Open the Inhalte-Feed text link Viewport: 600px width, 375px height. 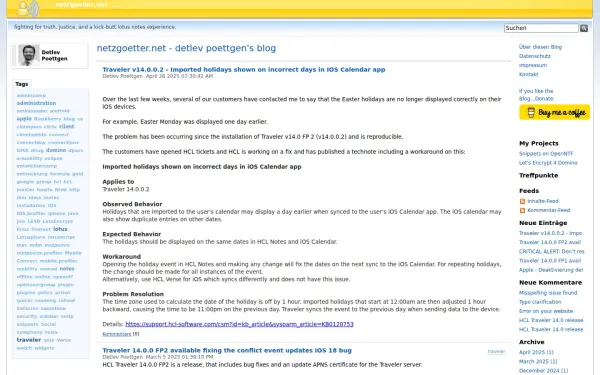543,201
